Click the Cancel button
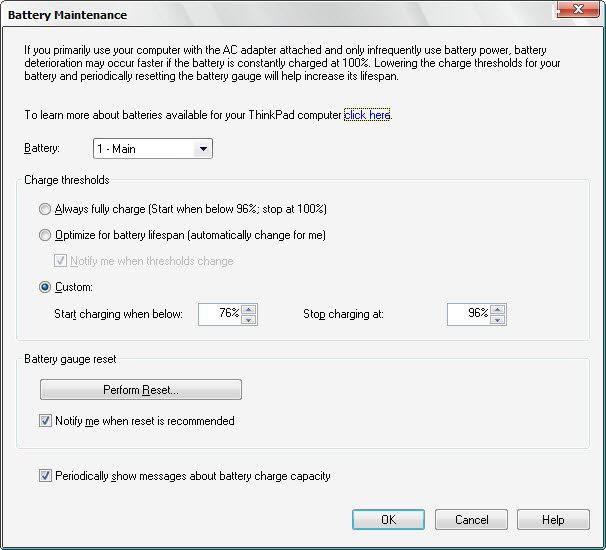This screenshot has height=550, width=606. tap(471, 519)
